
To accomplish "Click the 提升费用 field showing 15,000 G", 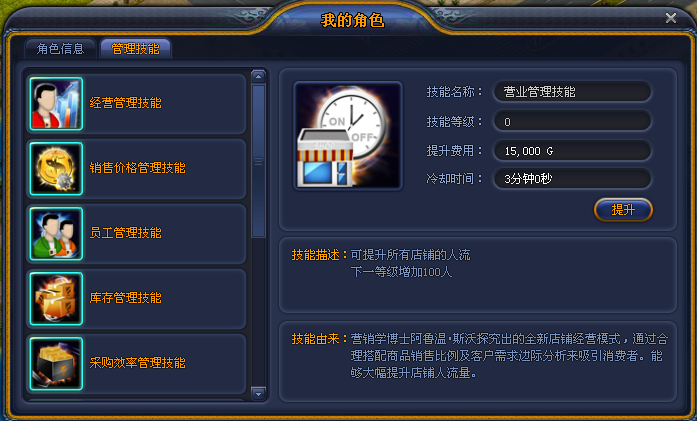I will (x=572, y=151).
